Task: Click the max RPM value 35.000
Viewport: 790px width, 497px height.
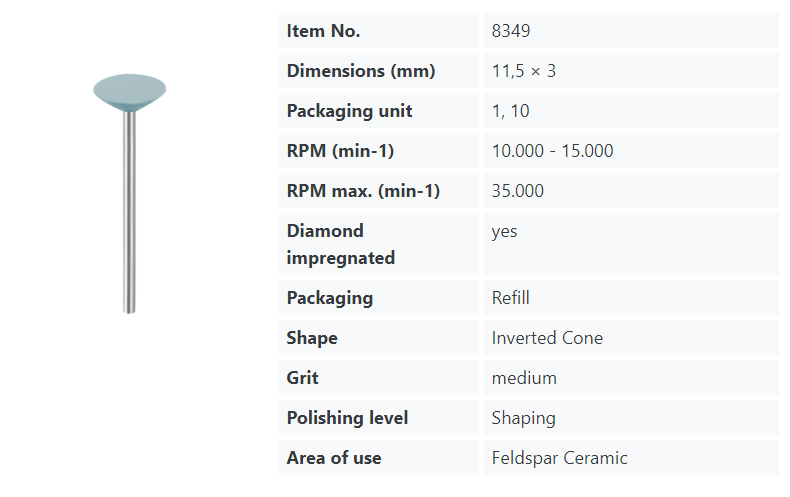Action: (x=518, y=191)
